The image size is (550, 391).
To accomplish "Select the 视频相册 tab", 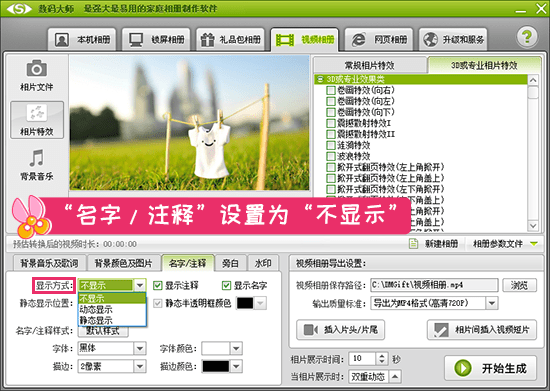I will coord(304,40).
